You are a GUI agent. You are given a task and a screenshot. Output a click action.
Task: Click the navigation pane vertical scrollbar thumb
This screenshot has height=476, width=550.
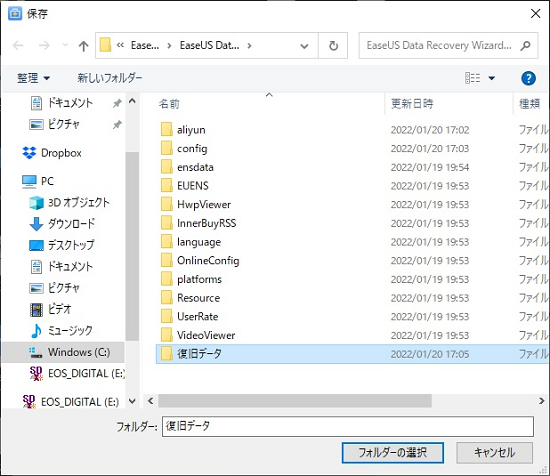pos(132,246)
